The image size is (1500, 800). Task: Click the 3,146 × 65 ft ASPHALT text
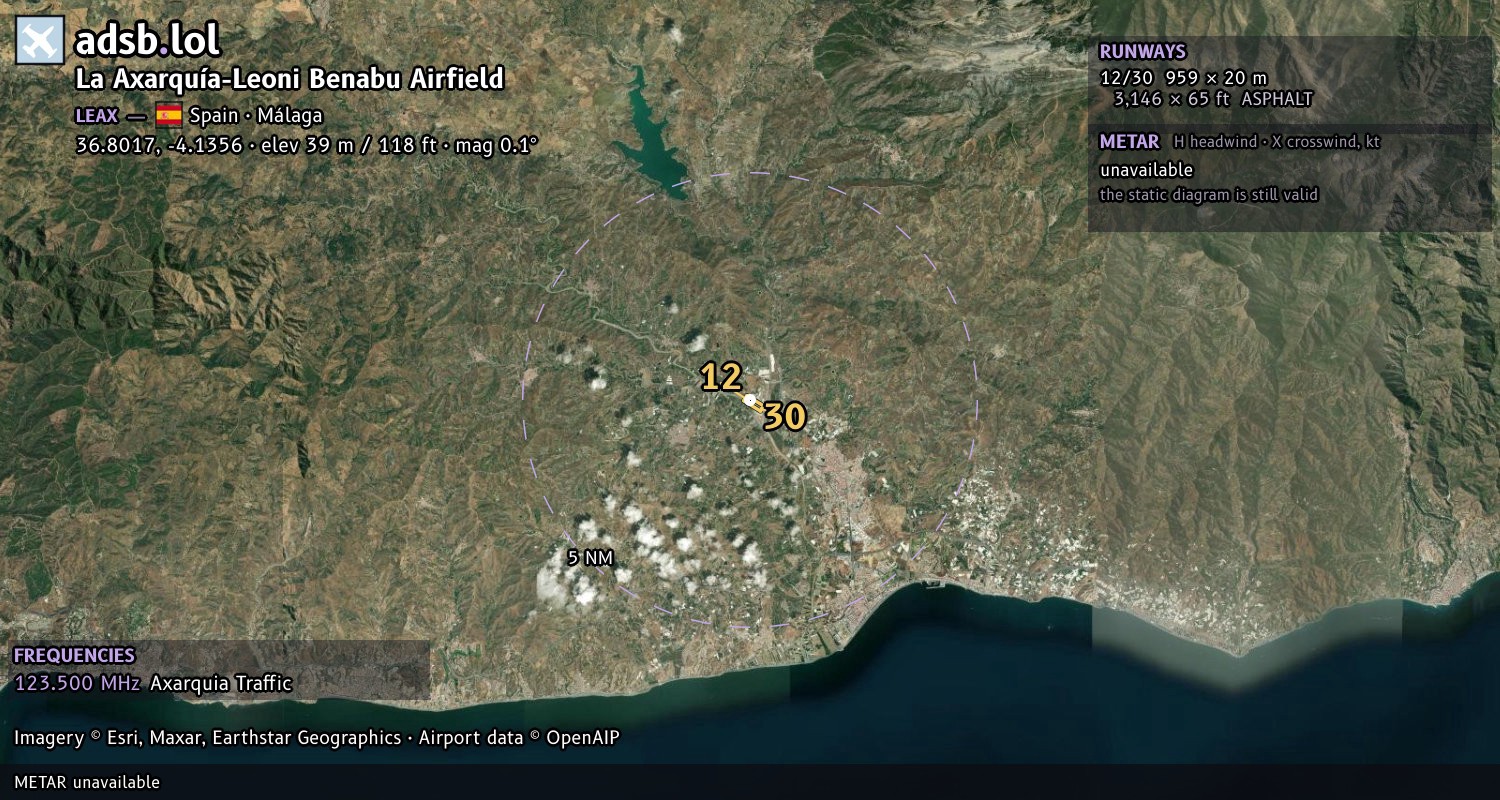[x=1213, y=99]
